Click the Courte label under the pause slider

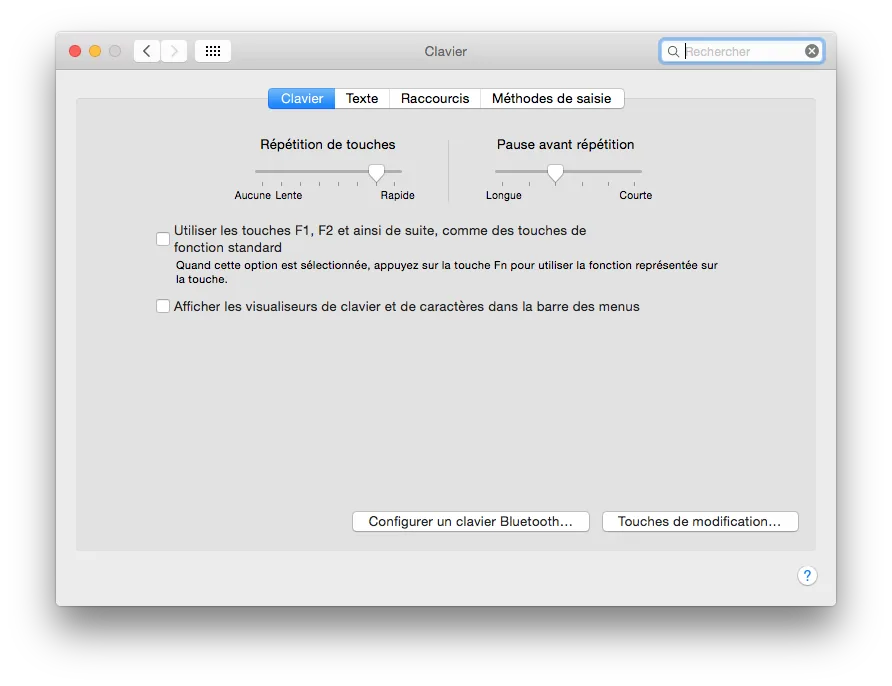click(635, 195)
